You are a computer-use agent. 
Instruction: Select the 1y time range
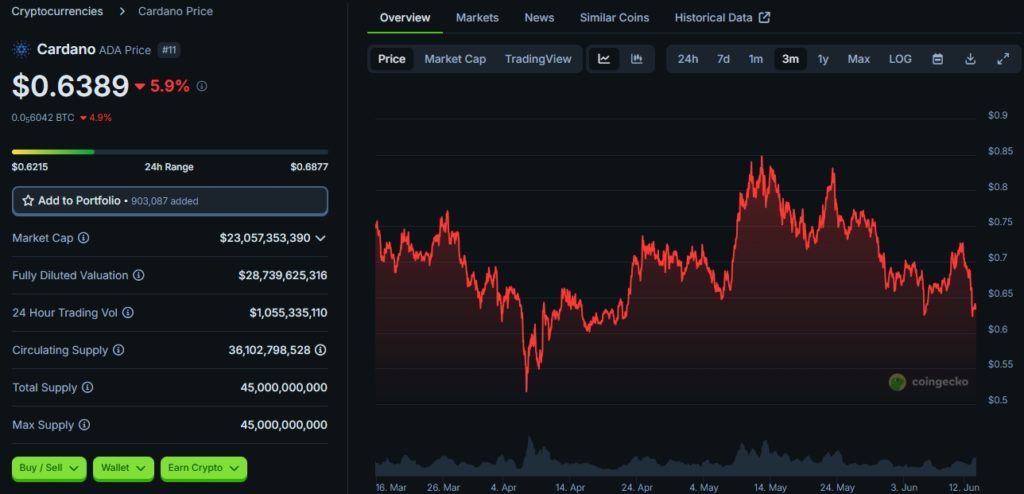(823, 59)
